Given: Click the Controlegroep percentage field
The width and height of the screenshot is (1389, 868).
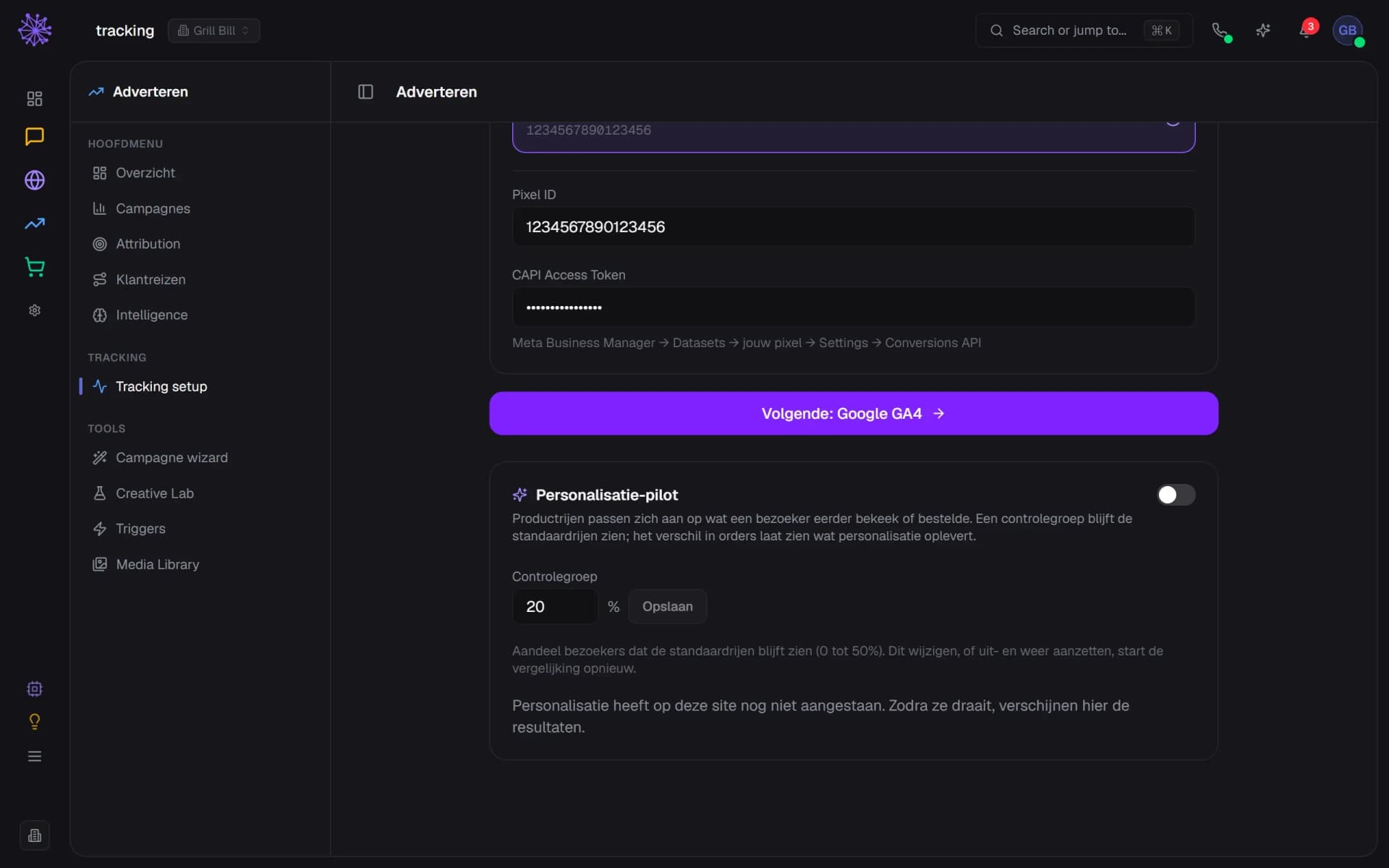Looking at the screenshot, I should pos(555,606).
